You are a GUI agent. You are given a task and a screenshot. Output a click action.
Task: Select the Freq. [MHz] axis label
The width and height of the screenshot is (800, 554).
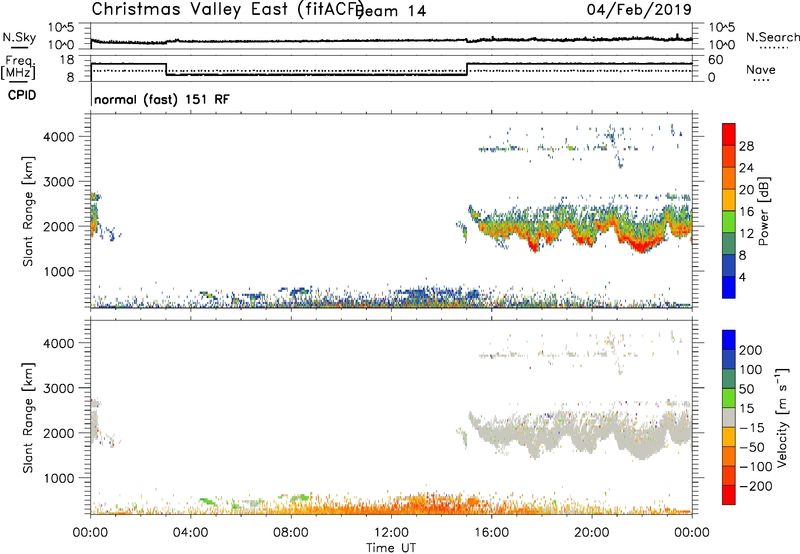coord(18,67)
